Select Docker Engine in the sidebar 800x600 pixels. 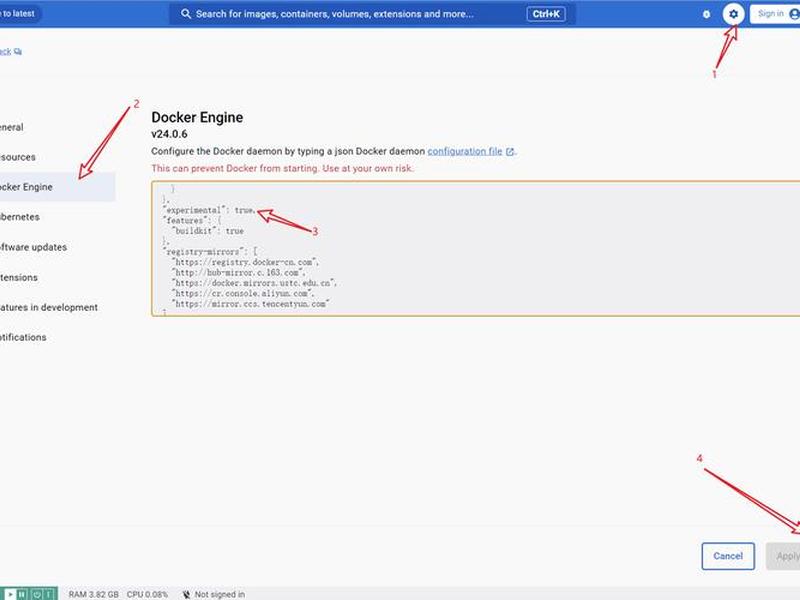tap(57, 187)
